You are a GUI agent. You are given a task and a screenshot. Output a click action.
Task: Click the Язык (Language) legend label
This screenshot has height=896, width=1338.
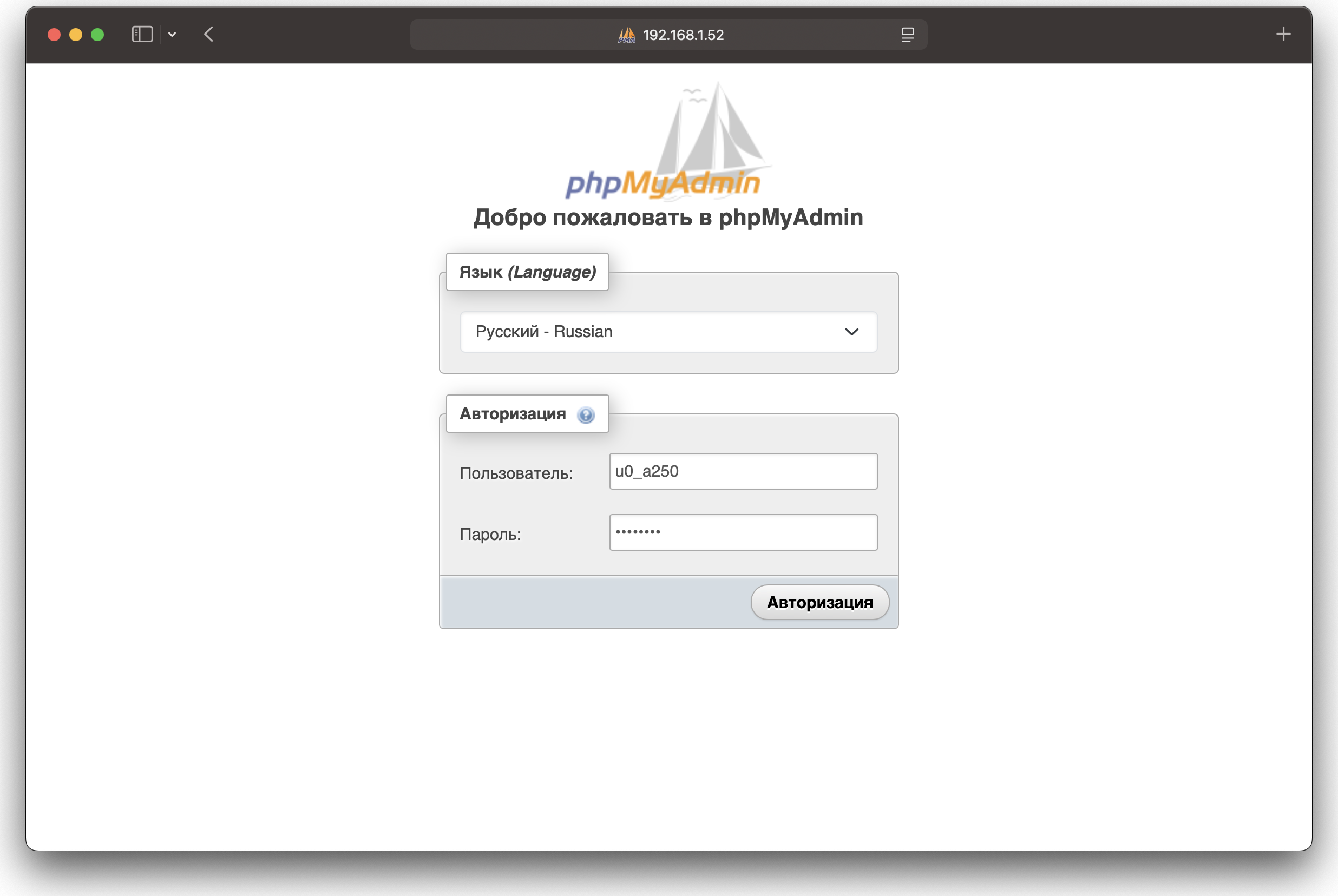pyautogui.click(x=527, y=272)
